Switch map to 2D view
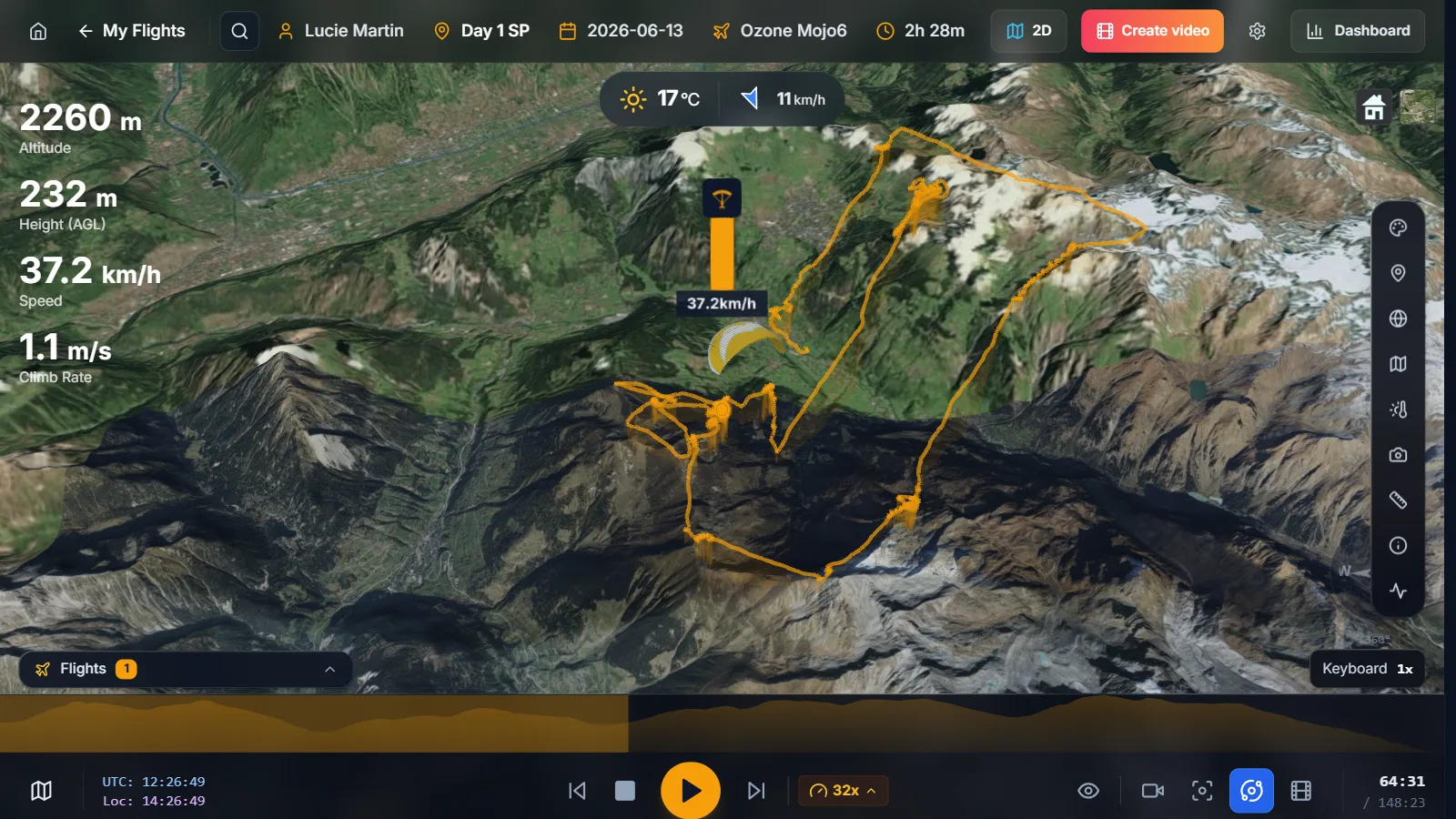This screenshot has height=819, width=1456. point(1029,31)
